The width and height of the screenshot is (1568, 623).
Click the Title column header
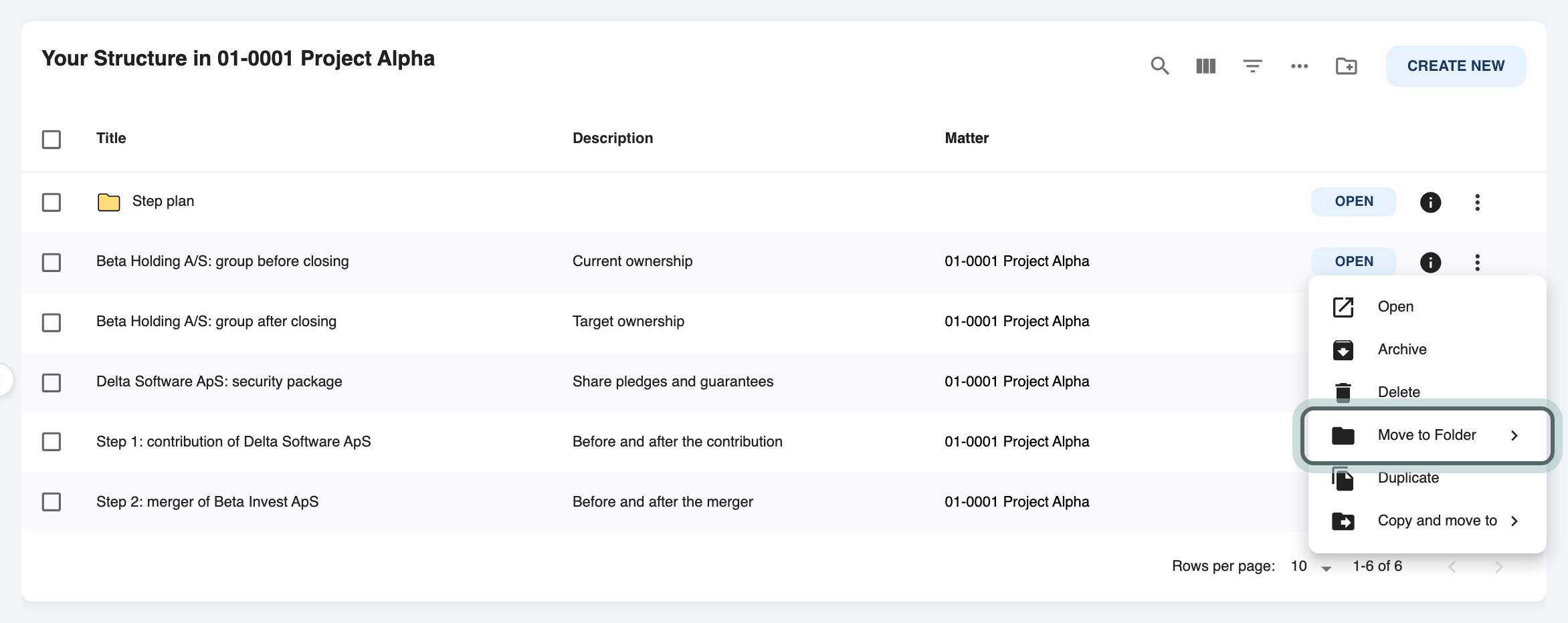pyautogui.click(x=111, y=138)
